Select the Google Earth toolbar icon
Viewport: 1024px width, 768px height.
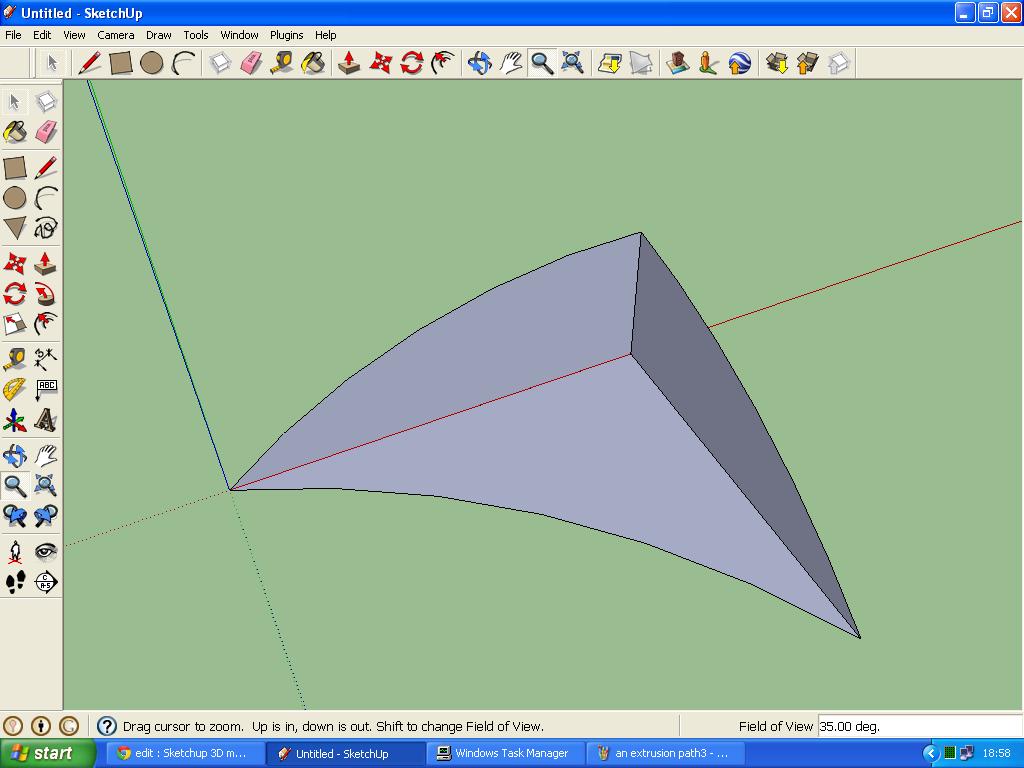(737, 62)
